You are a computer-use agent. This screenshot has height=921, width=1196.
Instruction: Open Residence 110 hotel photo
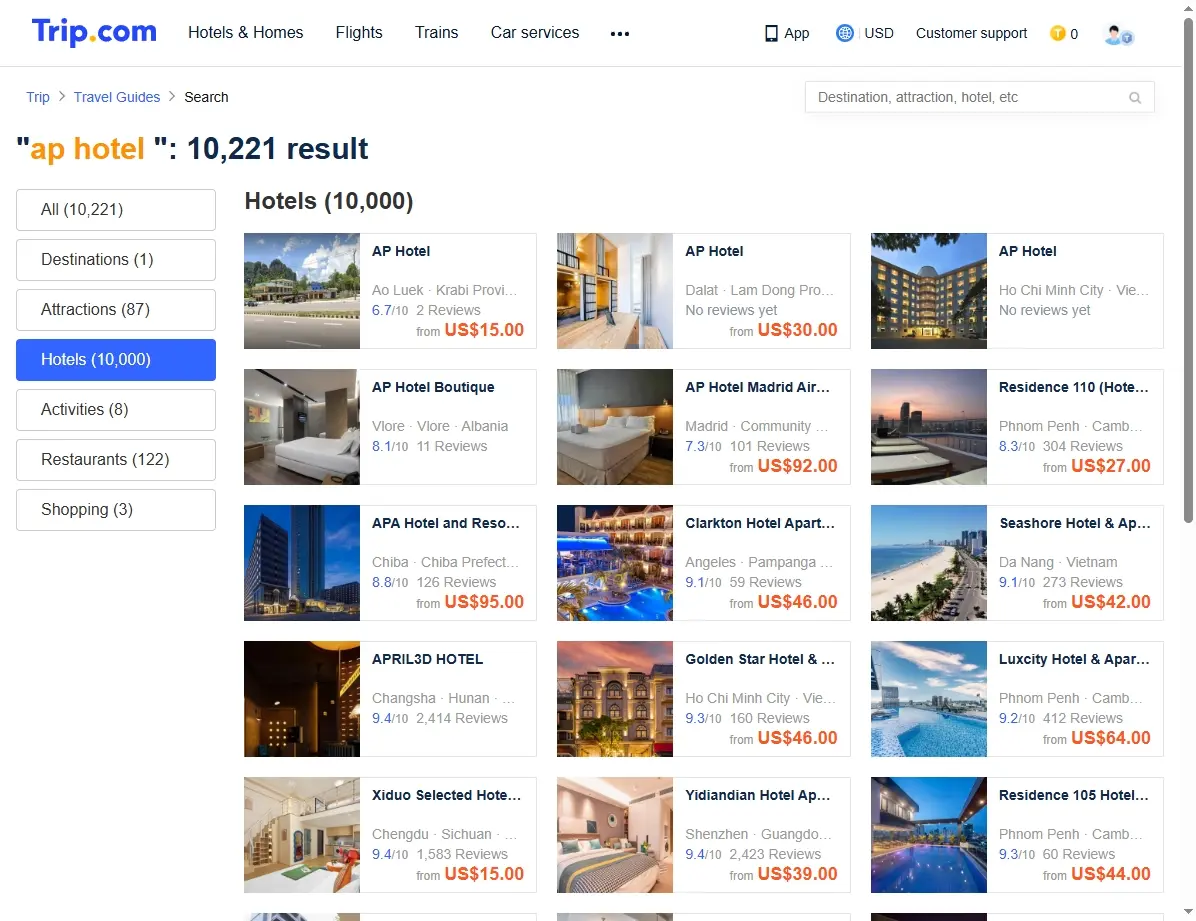tap(929, 427)
